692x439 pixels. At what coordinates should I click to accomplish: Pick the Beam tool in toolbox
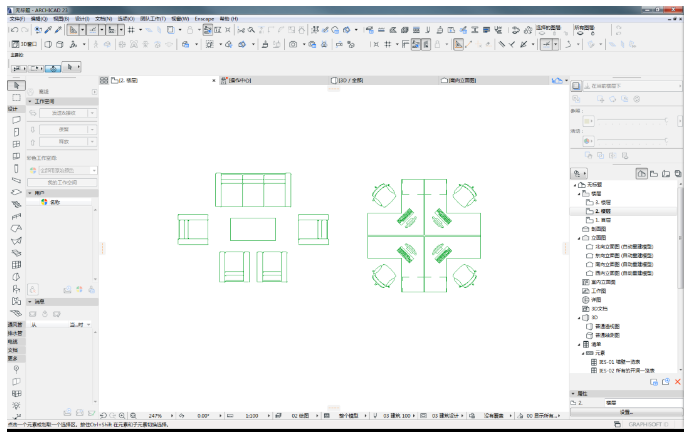(x=16, y=180)
